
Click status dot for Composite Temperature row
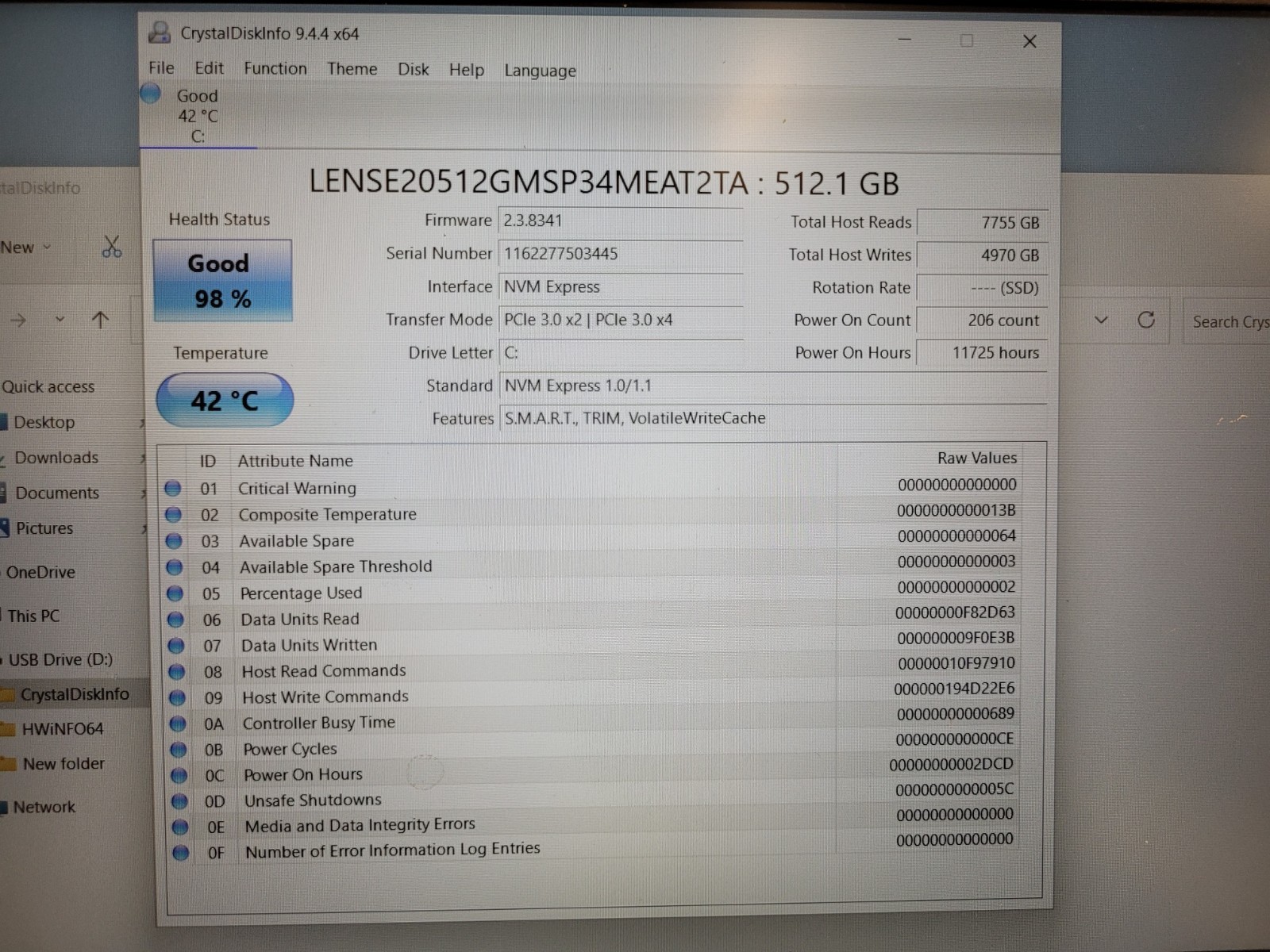point(173,514)
